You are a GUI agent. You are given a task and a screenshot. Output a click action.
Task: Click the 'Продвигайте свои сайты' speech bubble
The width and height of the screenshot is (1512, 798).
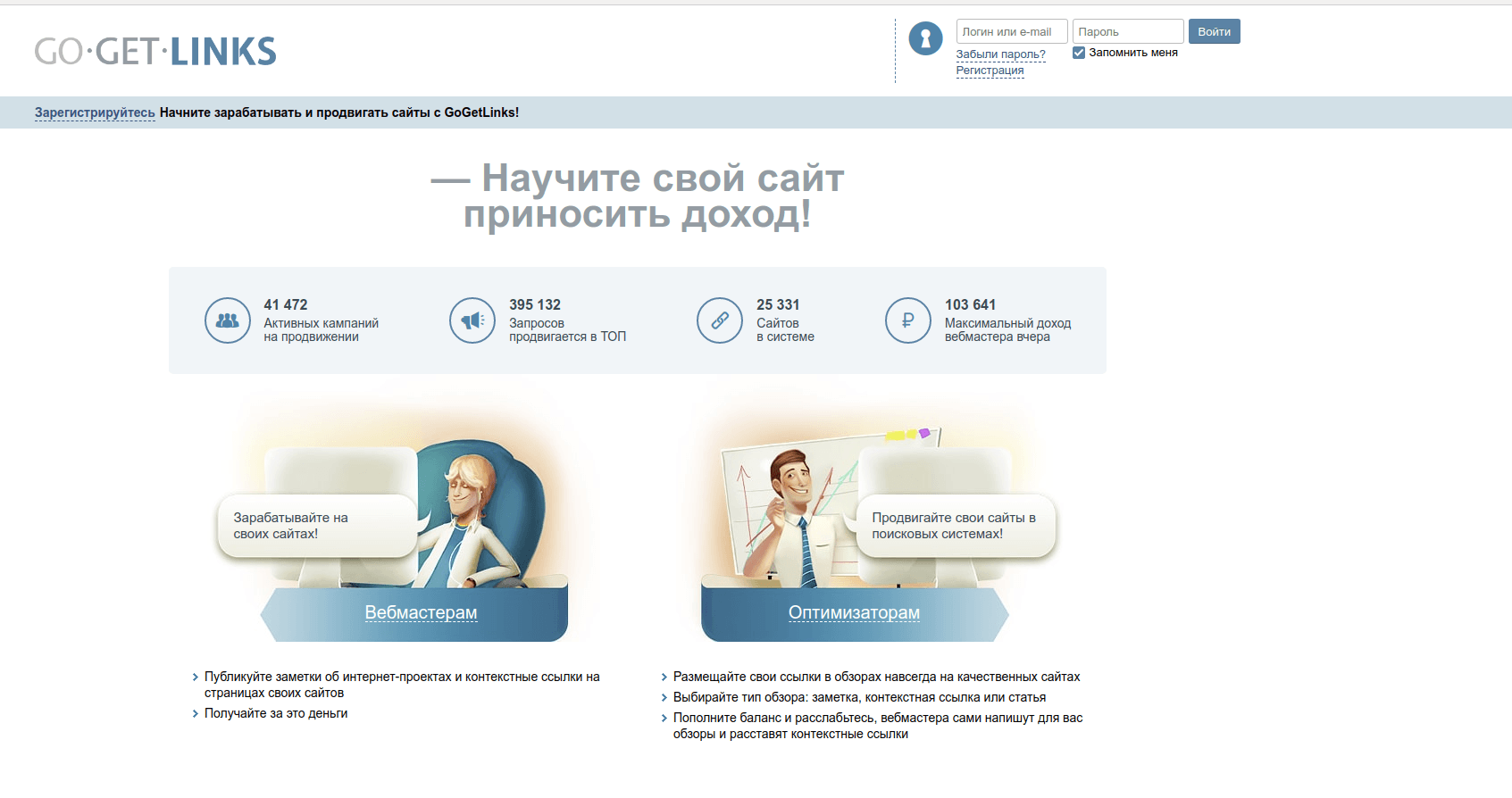coord(956,526)
